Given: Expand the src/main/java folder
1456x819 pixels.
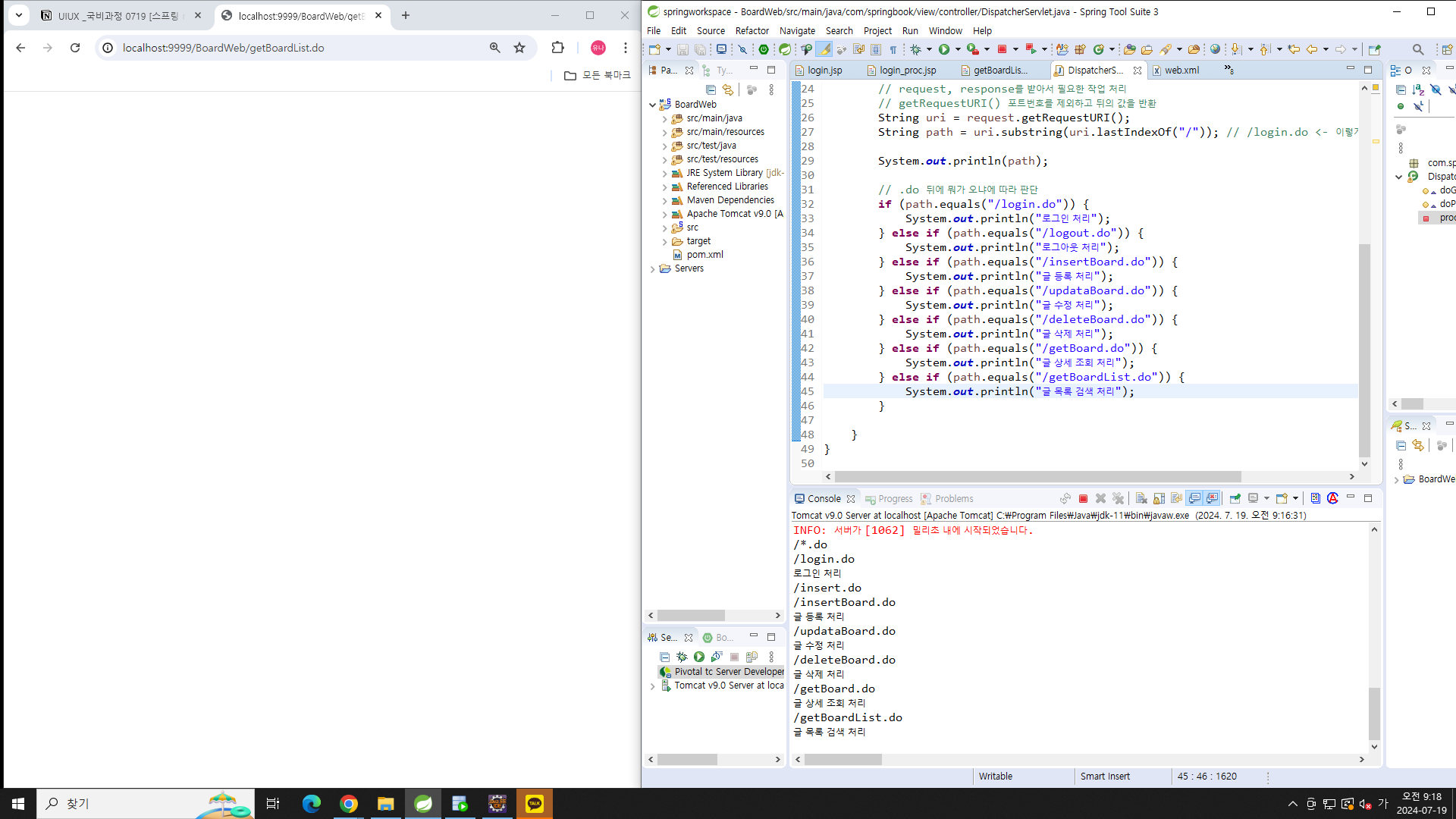Looking at the screenshot, I should coord(665,119).
